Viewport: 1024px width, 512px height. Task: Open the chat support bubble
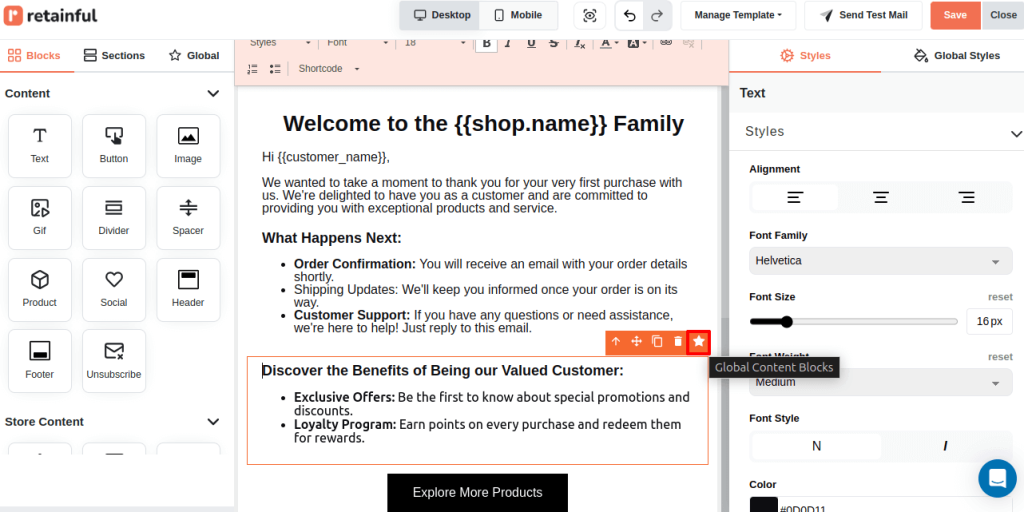(x=997, y=478)
